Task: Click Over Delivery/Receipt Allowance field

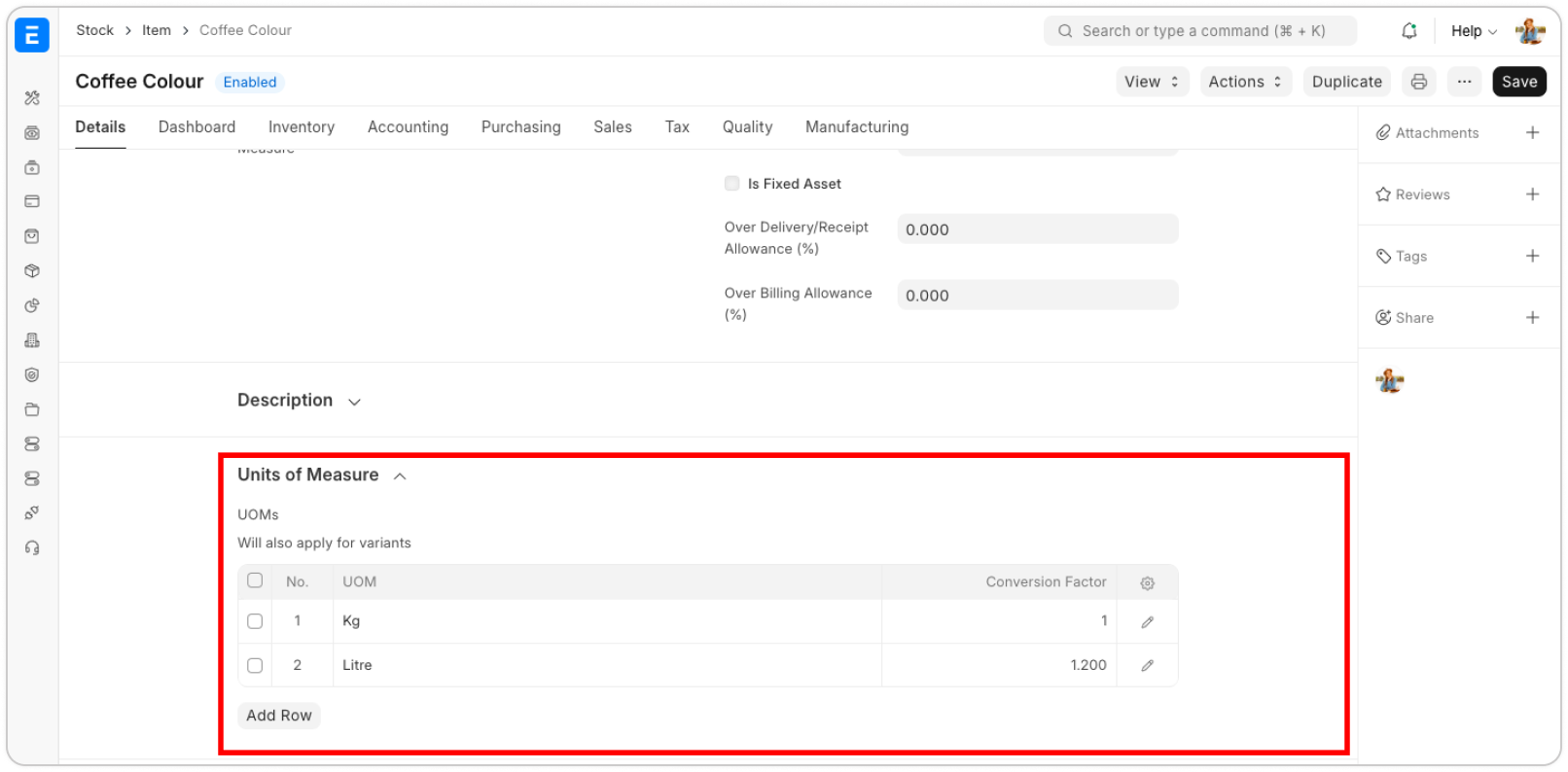Action: click(1037, 229)
